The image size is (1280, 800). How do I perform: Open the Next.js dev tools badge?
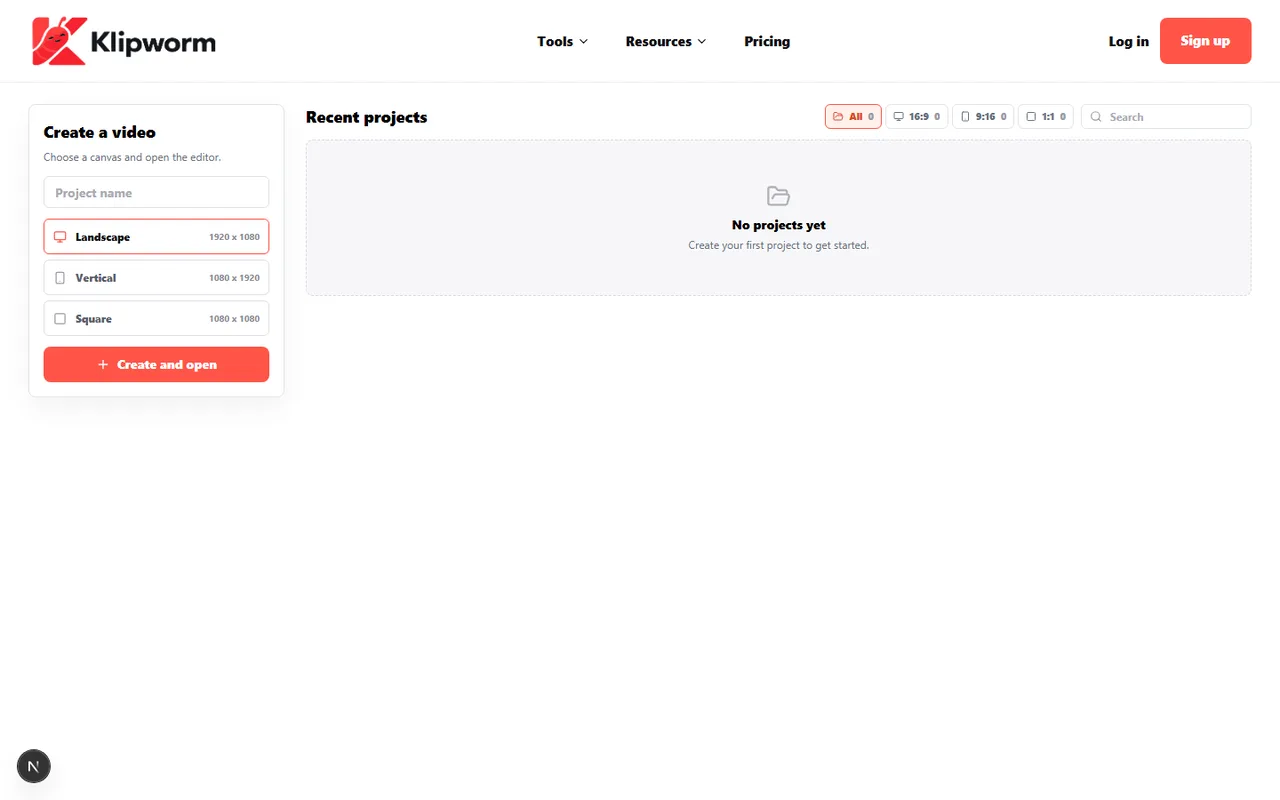pyautogui.click(x=34, y=766)
